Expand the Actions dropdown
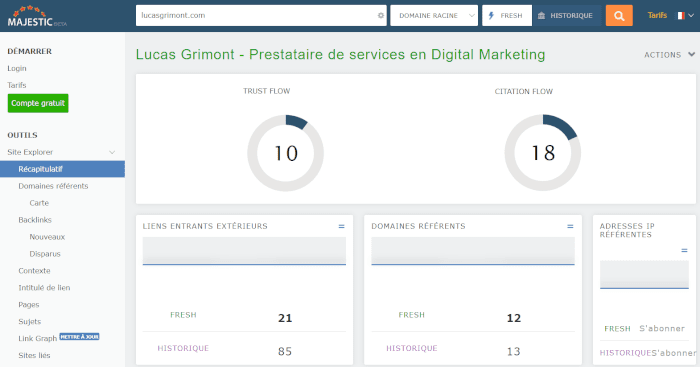 [x=669, y=55]
